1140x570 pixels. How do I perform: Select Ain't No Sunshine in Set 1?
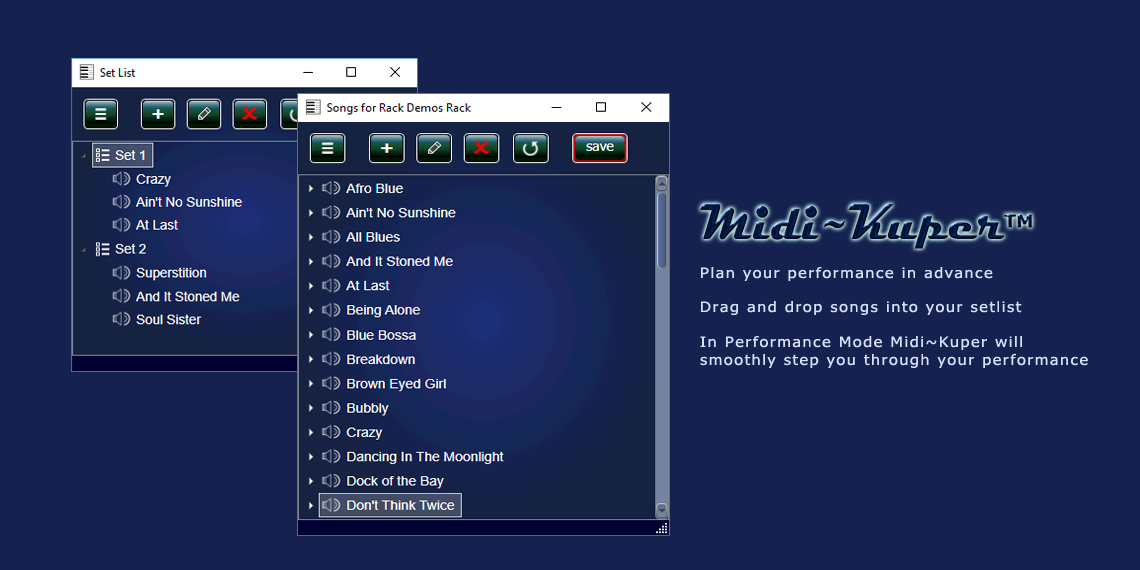188,202
